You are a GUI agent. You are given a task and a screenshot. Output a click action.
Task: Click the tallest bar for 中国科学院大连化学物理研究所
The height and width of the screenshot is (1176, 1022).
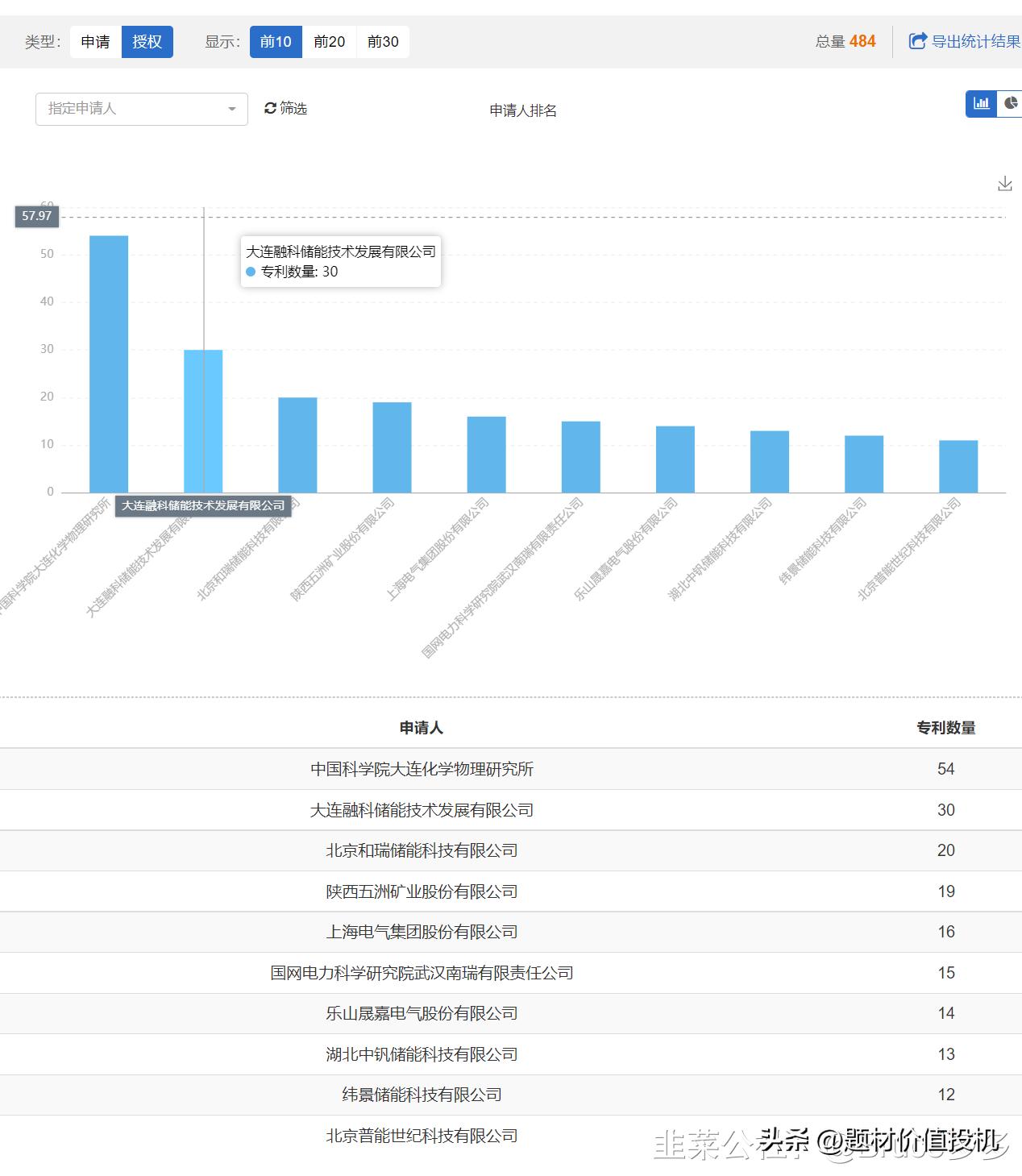coord(108,363)
